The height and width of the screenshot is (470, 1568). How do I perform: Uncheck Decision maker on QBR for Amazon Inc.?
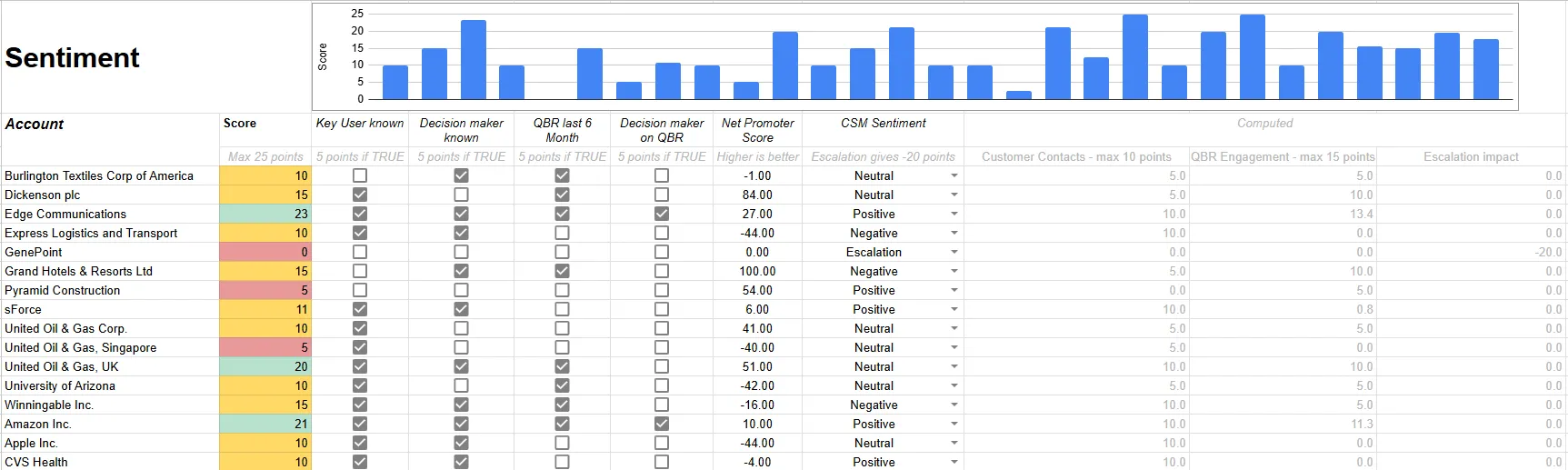point(662,424)
